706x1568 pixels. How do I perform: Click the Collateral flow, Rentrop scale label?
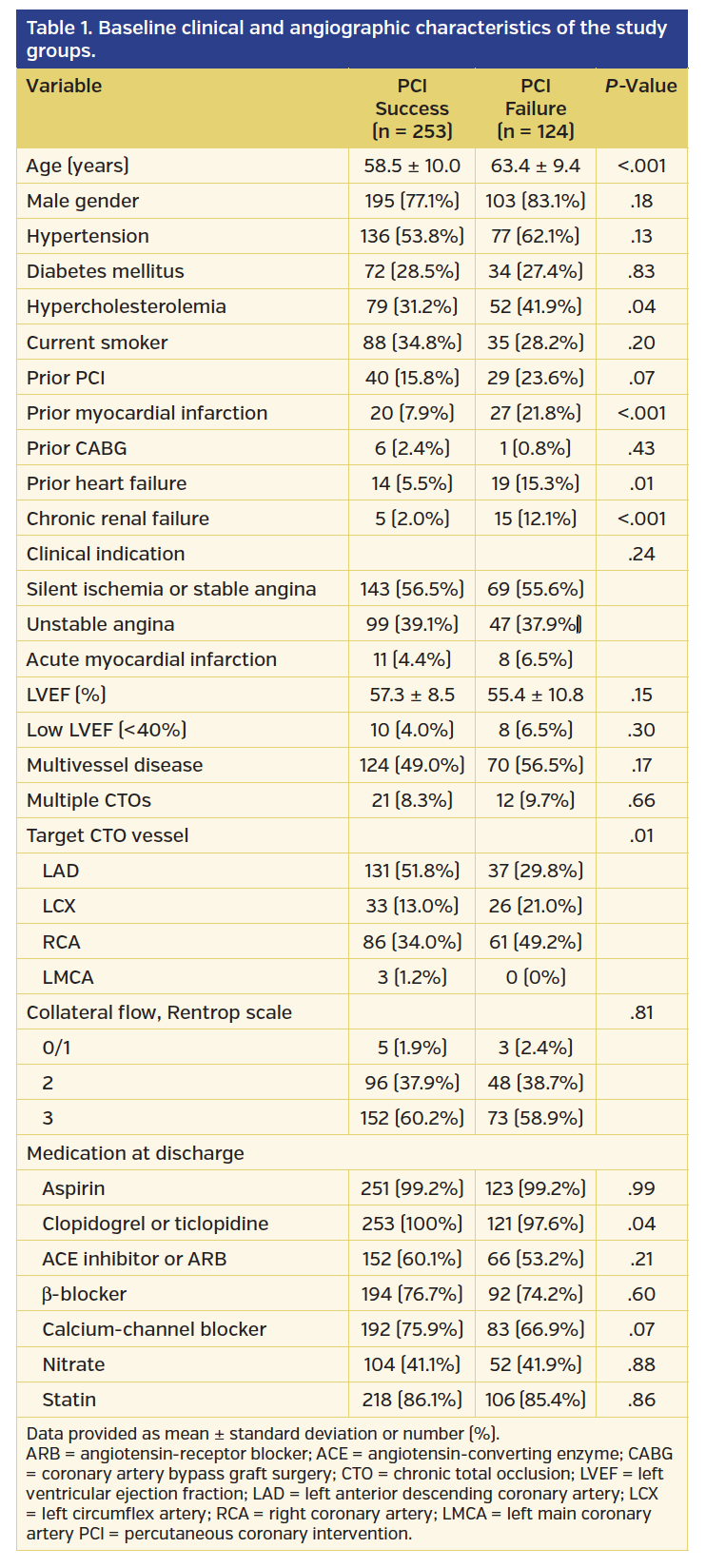159,1012
